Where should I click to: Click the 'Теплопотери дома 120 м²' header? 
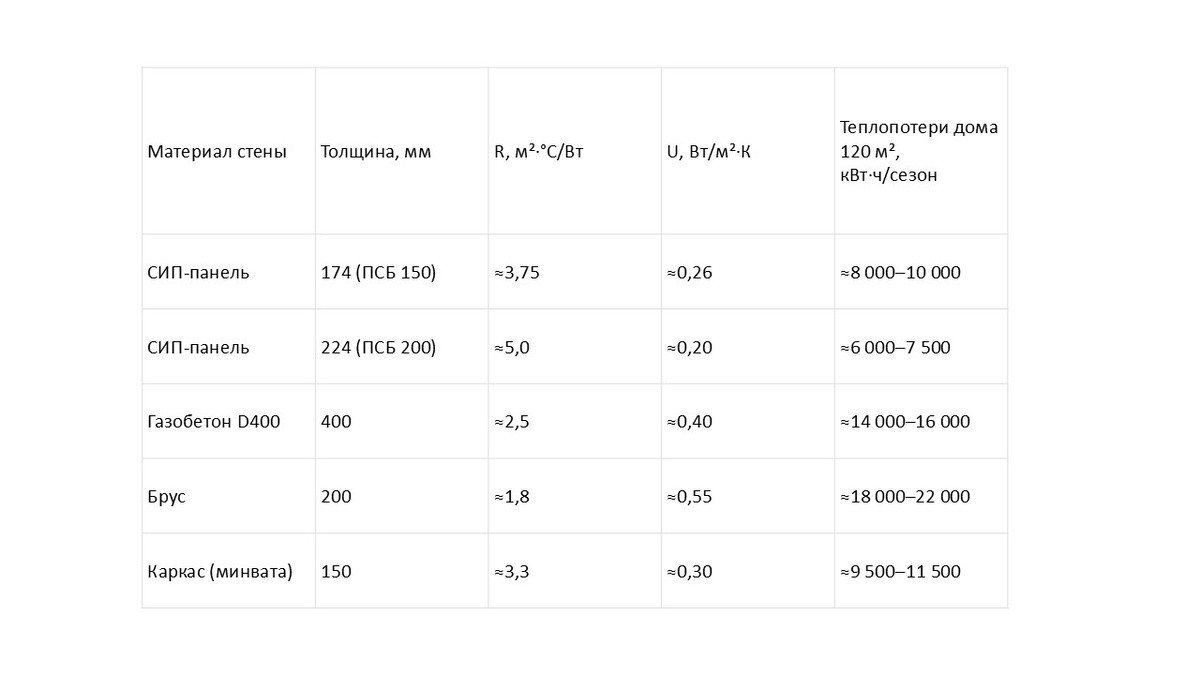(921, 151)
